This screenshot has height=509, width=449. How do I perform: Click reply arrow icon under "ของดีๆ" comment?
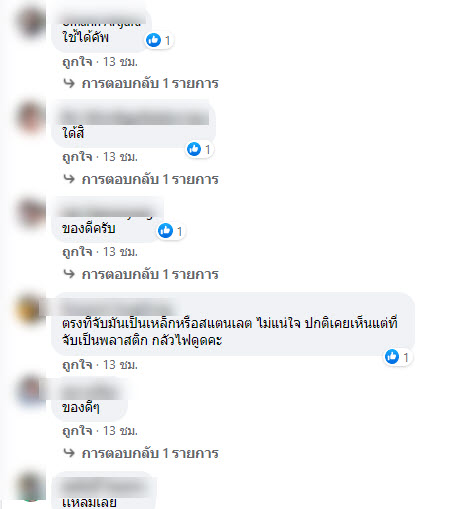click(69, 453)
